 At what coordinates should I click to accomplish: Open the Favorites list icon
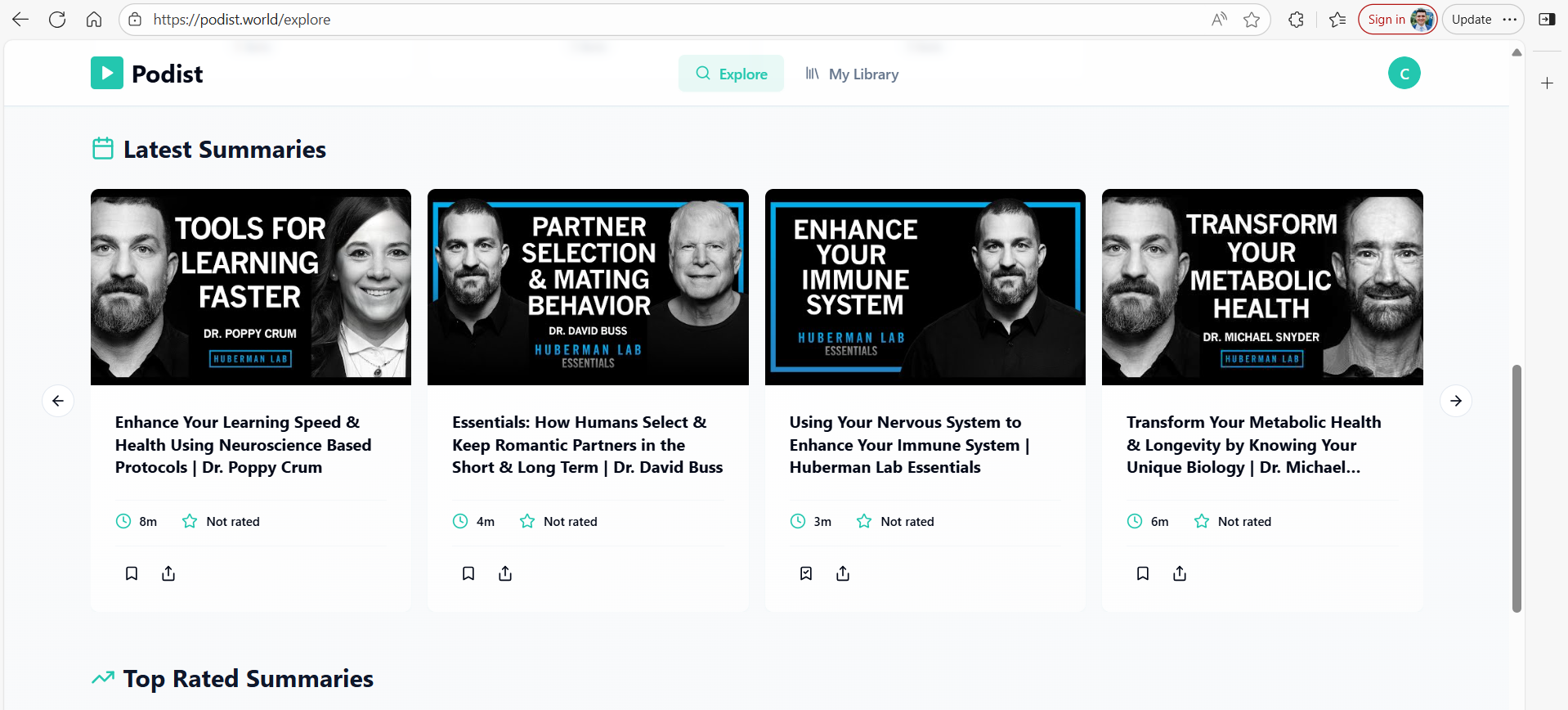[x=1337, y=20]
